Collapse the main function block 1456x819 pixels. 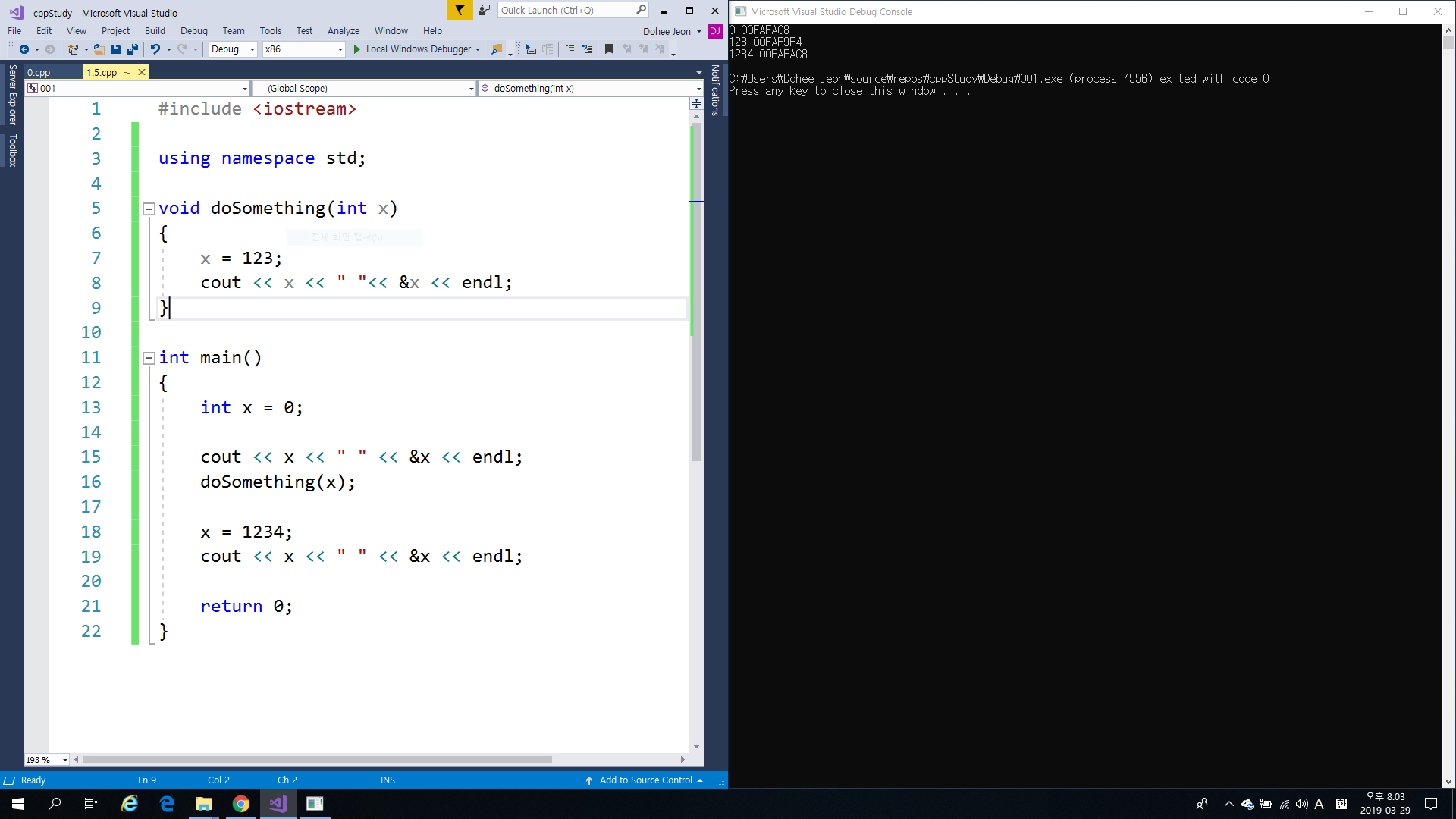coord(149,358)
